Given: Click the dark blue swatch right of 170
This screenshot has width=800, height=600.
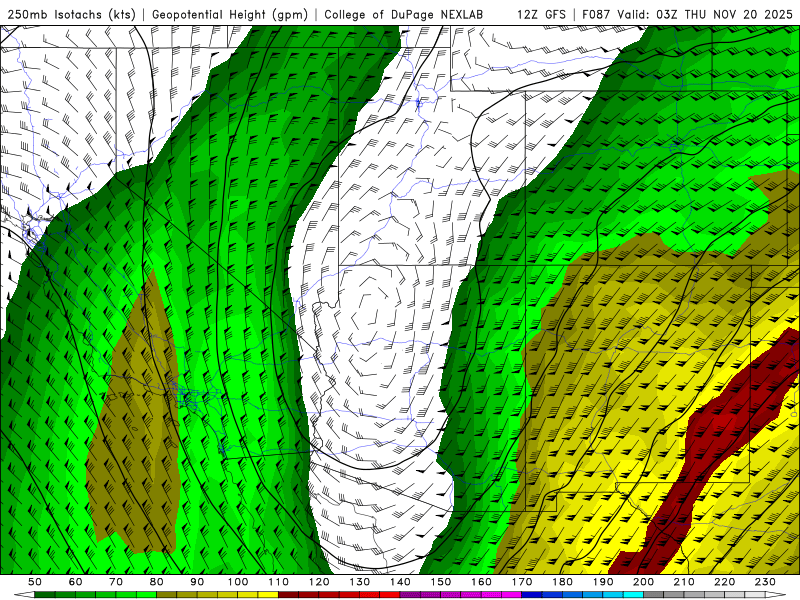Looking at the screenshot, I should pyautogui.click(x=532, y=595).
